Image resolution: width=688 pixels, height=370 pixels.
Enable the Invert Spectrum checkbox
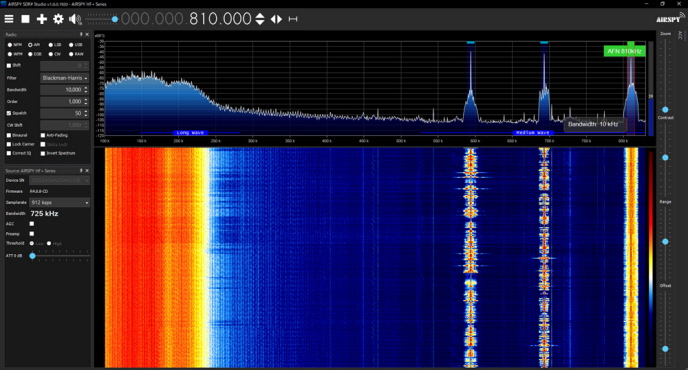pyautogui.click(x=43, y=153)
